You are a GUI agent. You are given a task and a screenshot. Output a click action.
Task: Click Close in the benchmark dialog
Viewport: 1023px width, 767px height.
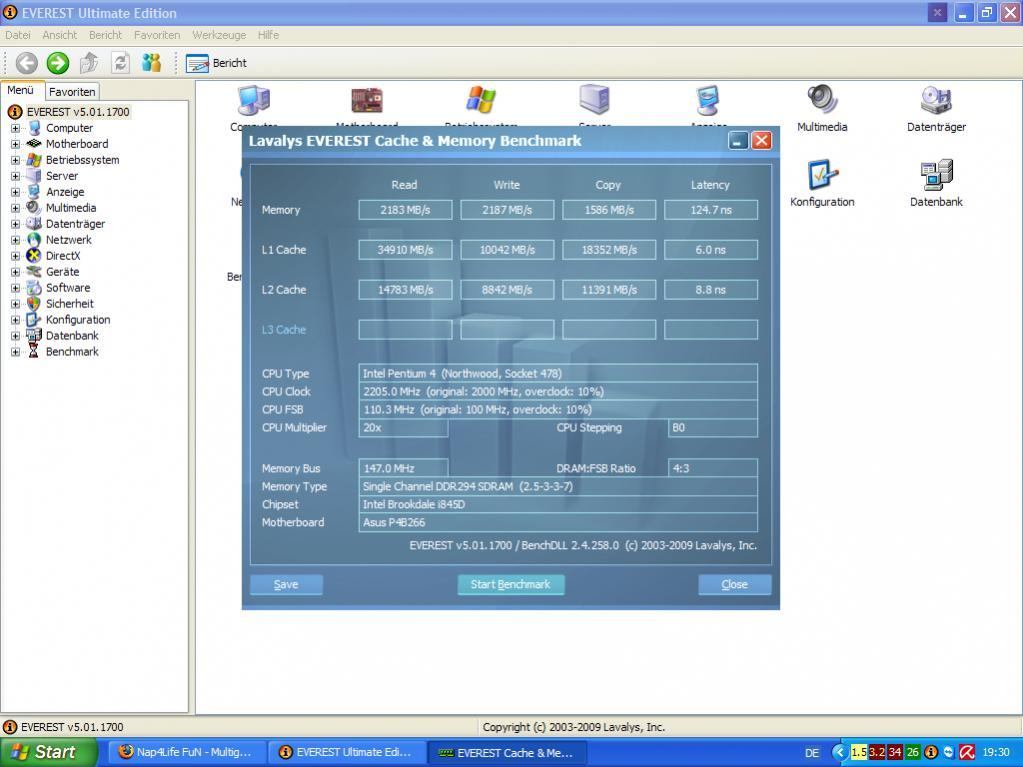(x=735, y=584)
